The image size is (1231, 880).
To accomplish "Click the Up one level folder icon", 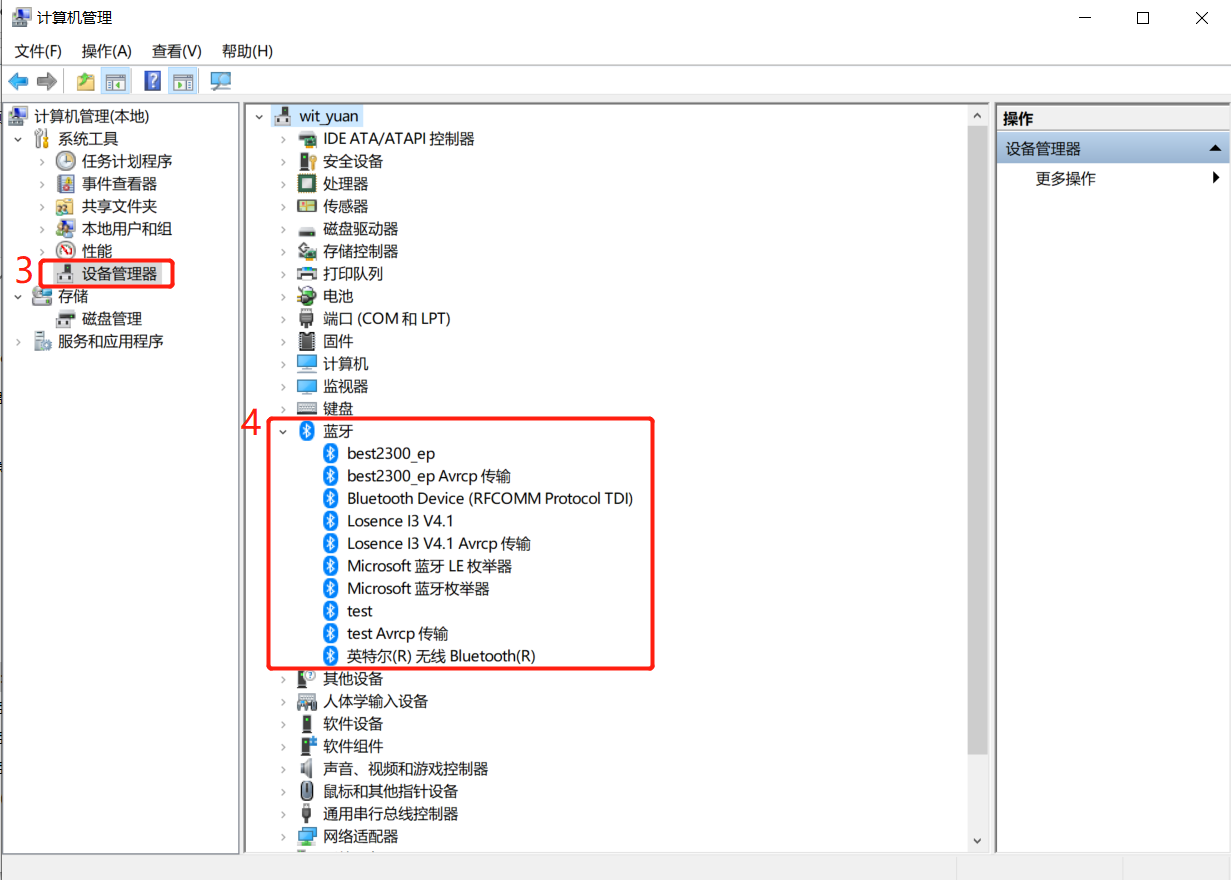I will click(x=84, y=80).
